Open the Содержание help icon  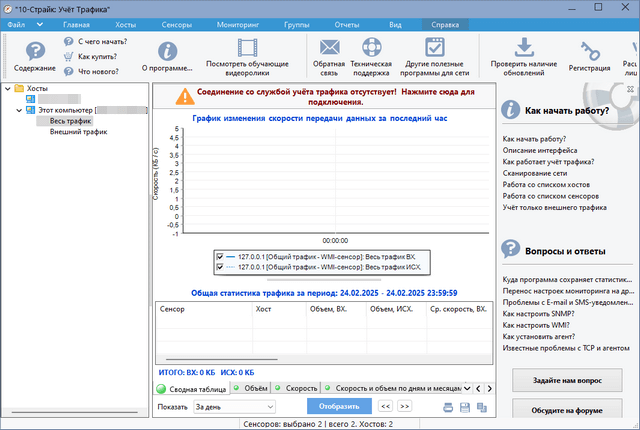click(x=35, y=51)
